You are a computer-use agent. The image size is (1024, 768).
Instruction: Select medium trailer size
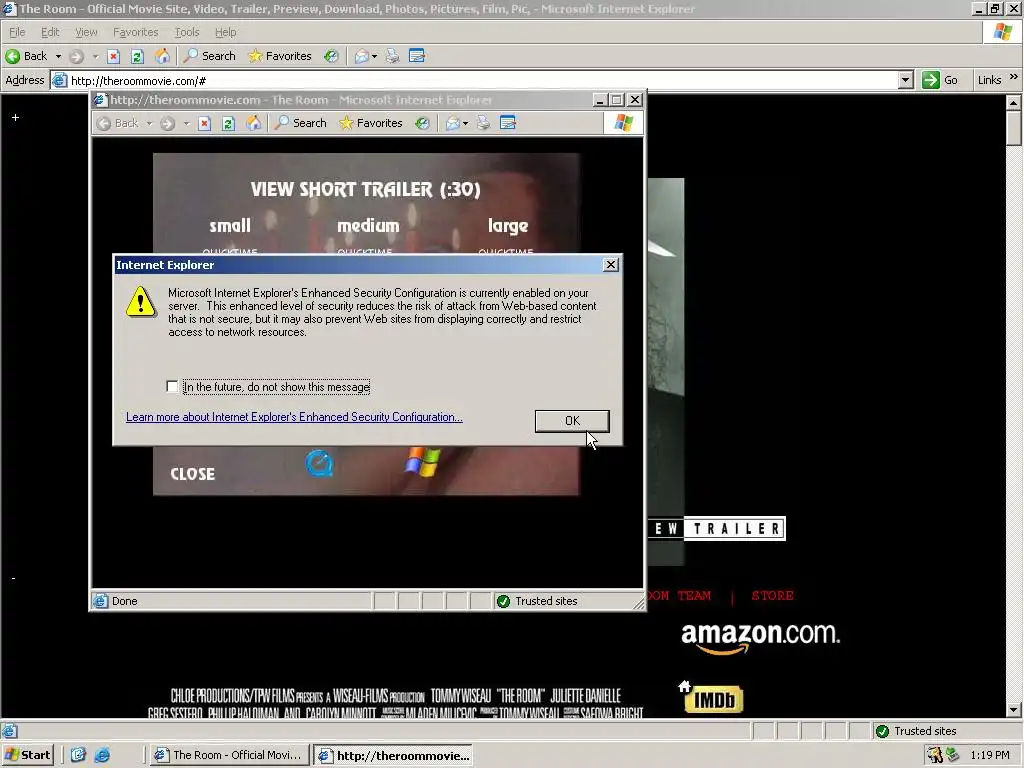point(368,225)
